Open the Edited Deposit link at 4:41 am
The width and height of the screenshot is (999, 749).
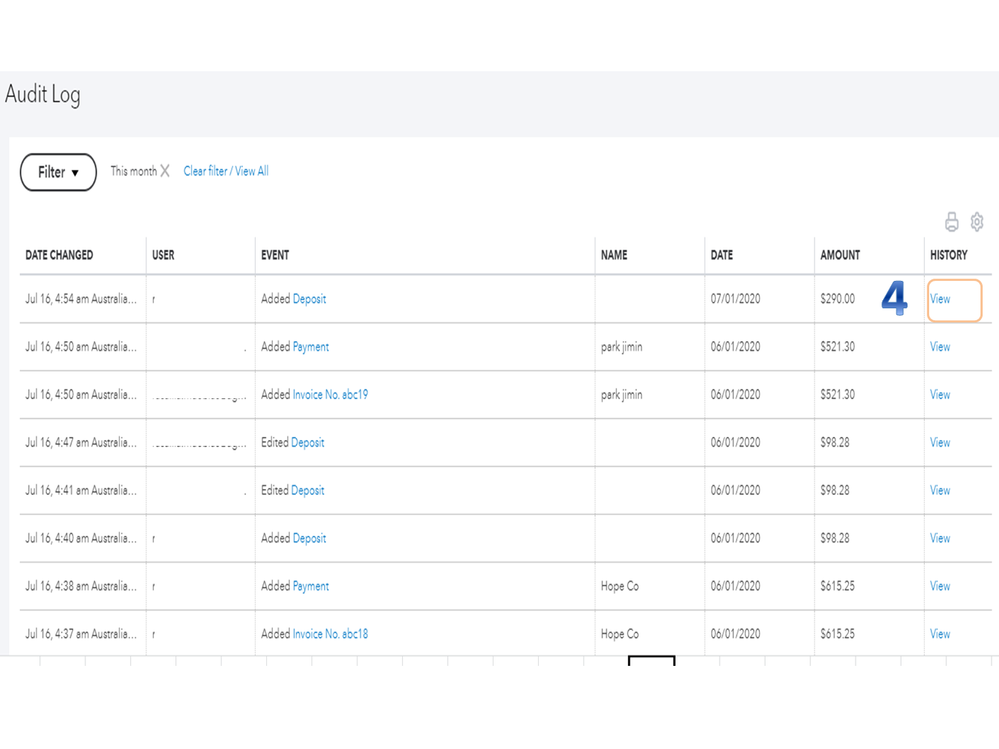click(x=307, y=491)
